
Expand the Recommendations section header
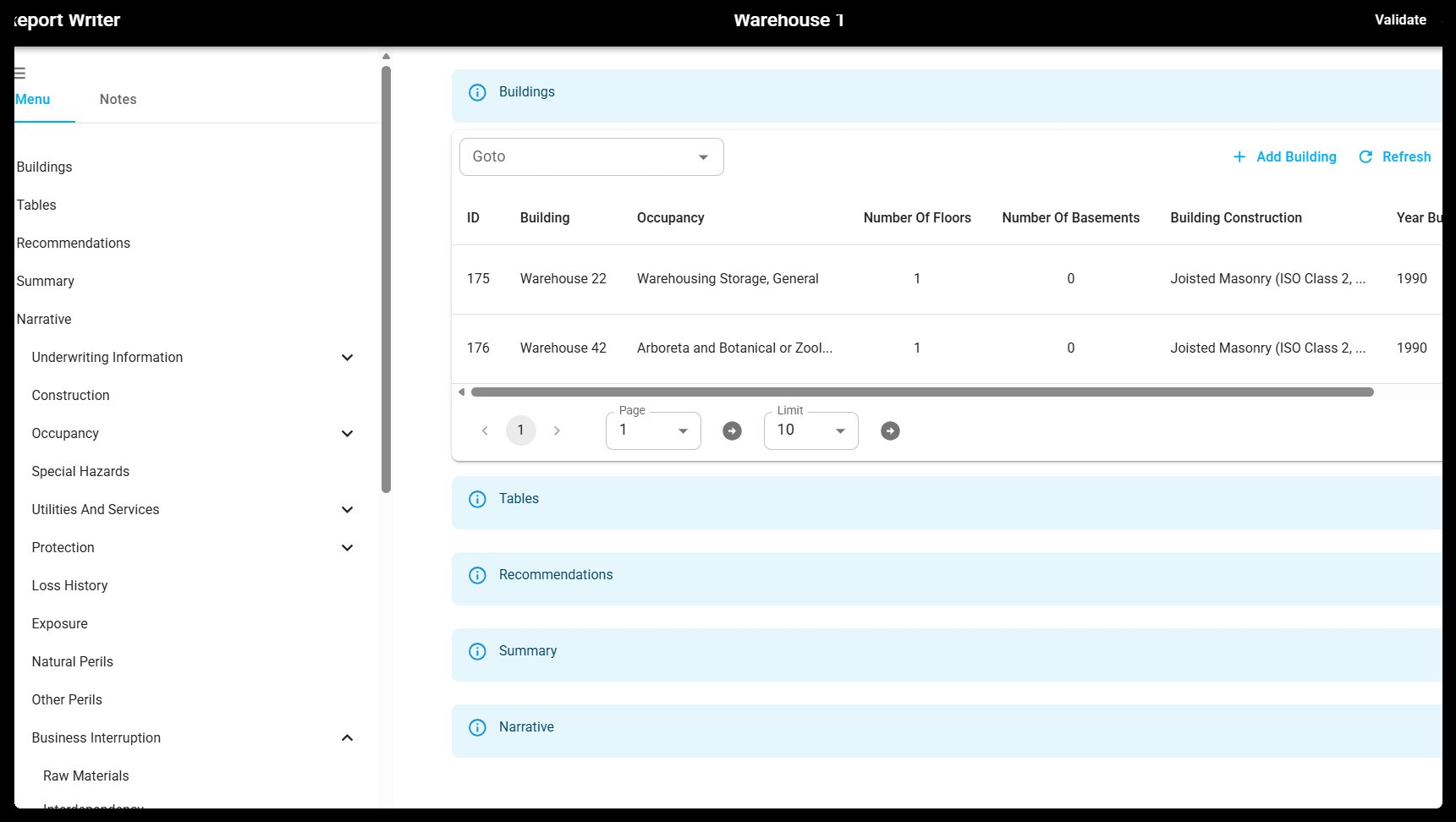pos(947,578)
